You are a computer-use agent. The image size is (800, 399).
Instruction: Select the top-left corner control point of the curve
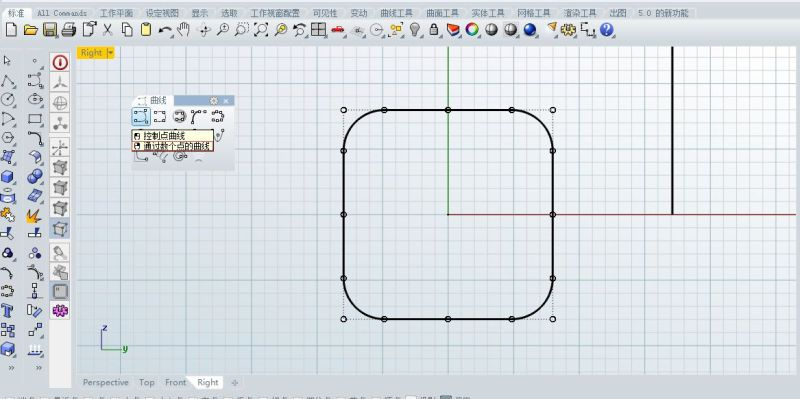[x=343, y=110]
